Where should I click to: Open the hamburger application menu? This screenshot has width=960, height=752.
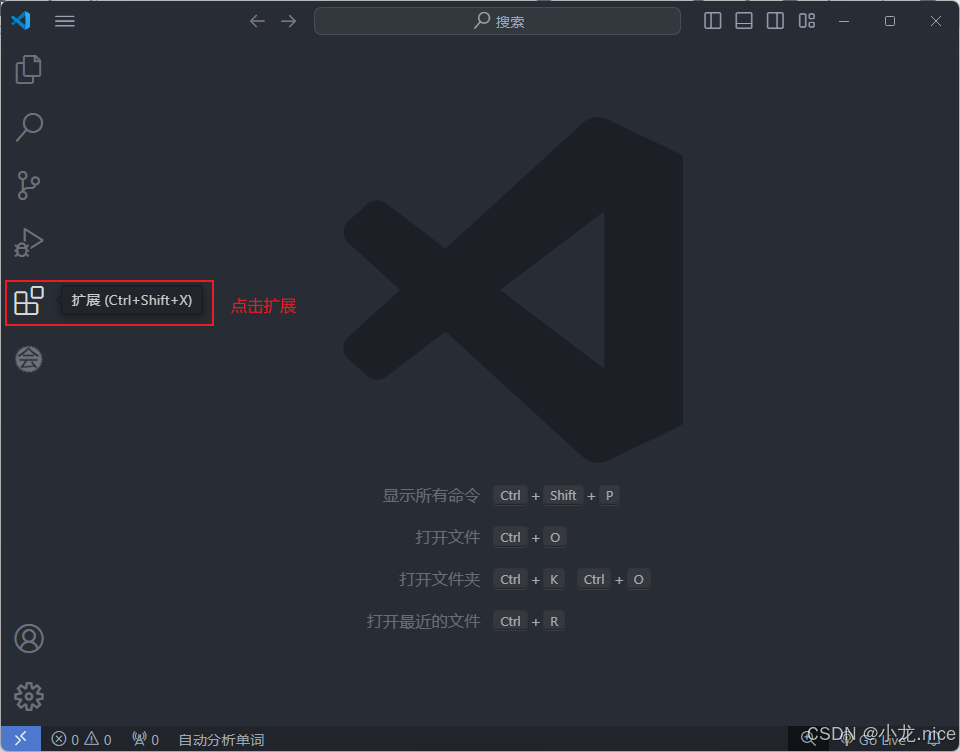pos(64,21)
